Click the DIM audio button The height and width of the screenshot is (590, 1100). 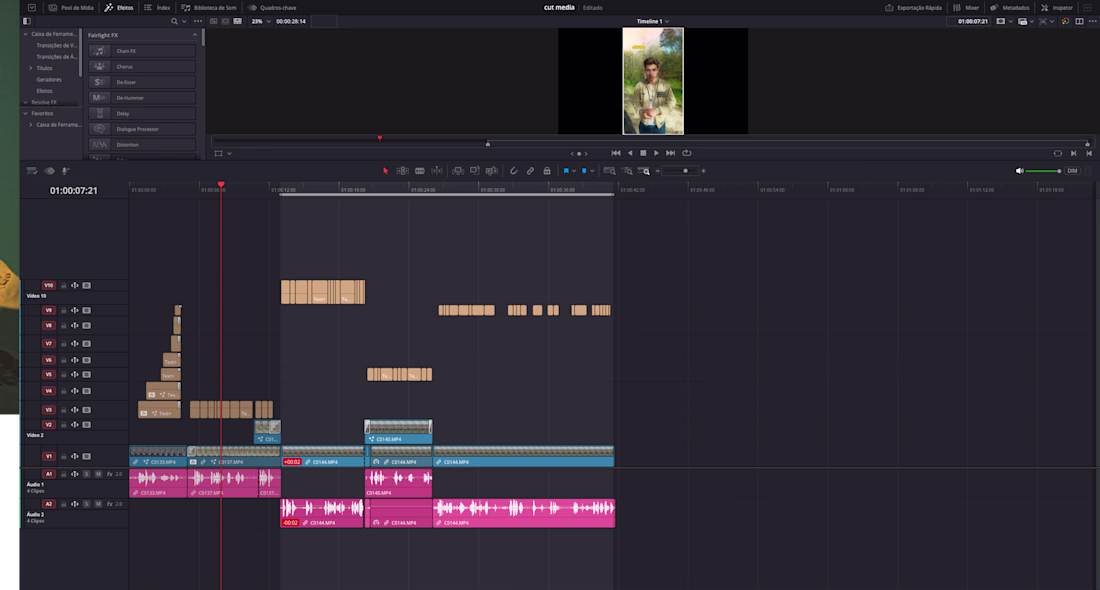1072,171
